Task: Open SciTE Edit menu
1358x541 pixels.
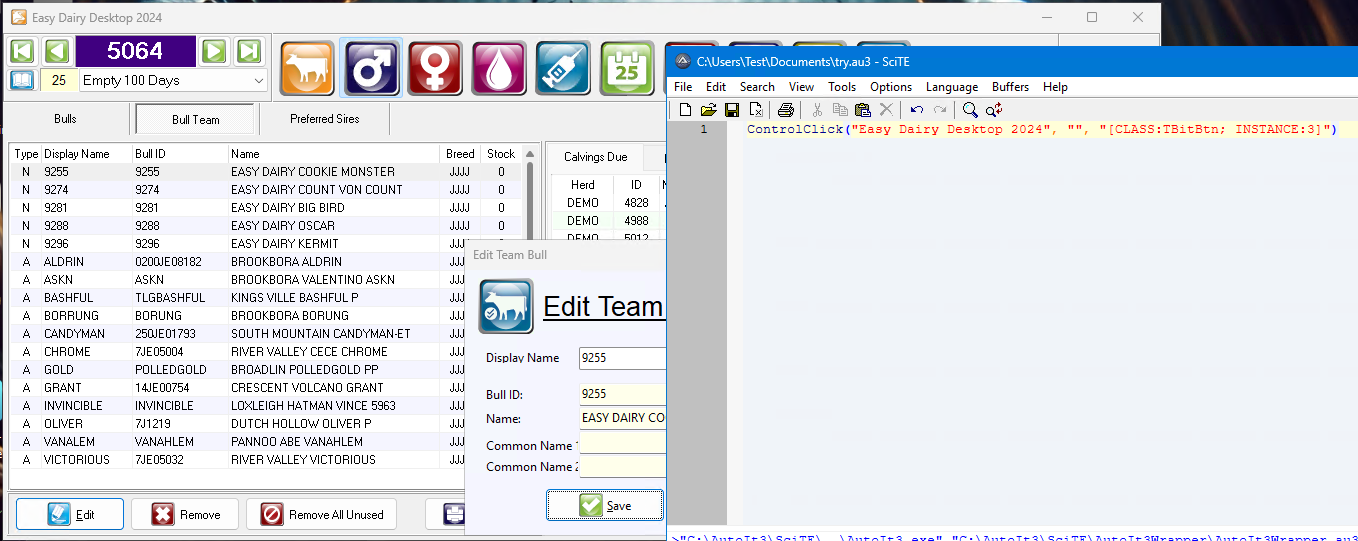Action: coord(716,87)
